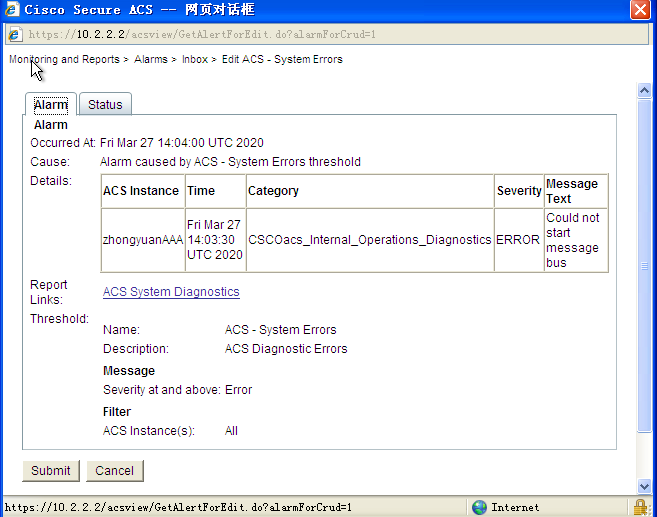The image size is (657, 517).
Task: Click the page icon in the address bar
Action: pyautogui.click(x=15, y=34)
